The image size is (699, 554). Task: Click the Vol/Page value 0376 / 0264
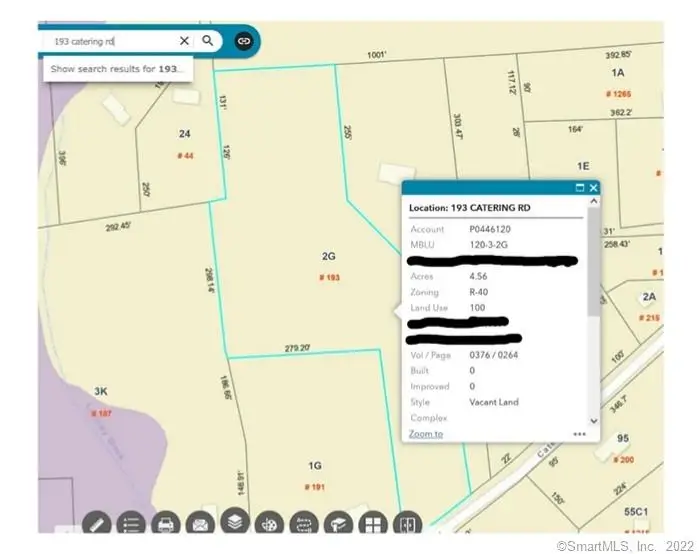[x=493, y=355]
